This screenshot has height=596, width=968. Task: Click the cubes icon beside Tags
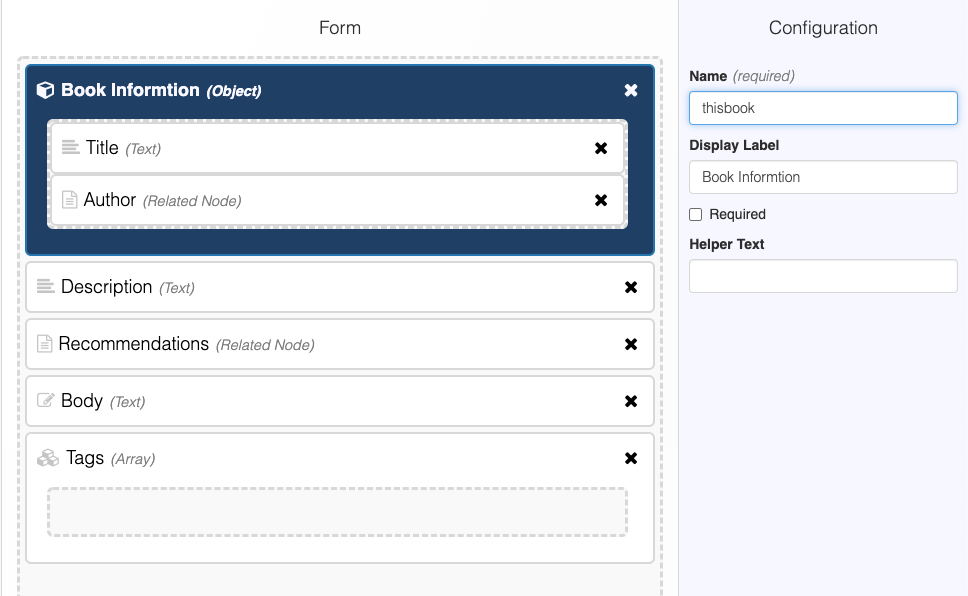tap(48, 458)
